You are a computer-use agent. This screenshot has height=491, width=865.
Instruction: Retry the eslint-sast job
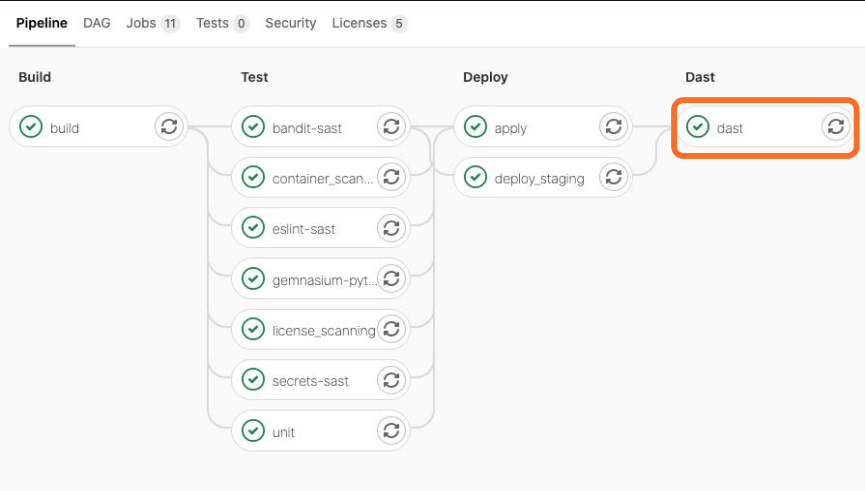pyautogui.click(x=391, y=229)
